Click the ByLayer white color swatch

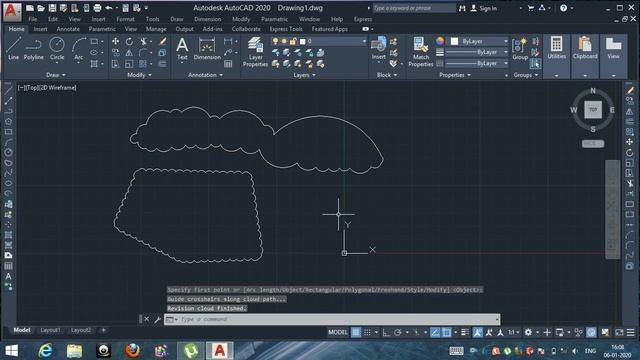pos(454,41)
